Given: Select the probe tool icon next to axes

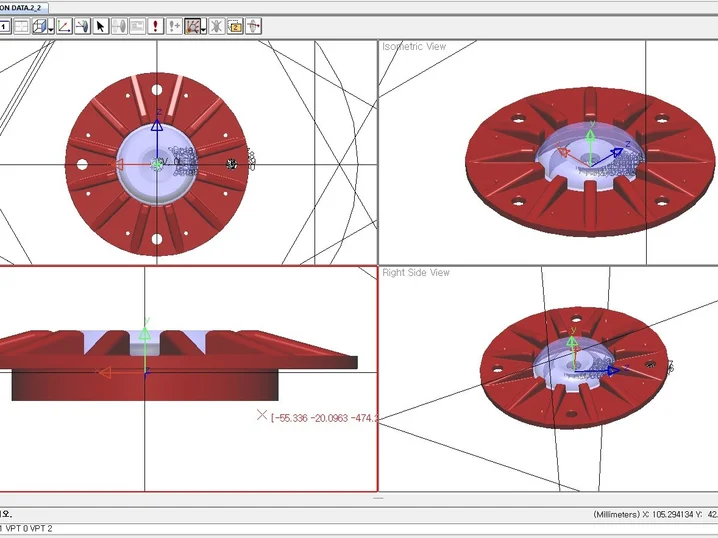Looking at the screenshot, I should coord(82,26).
